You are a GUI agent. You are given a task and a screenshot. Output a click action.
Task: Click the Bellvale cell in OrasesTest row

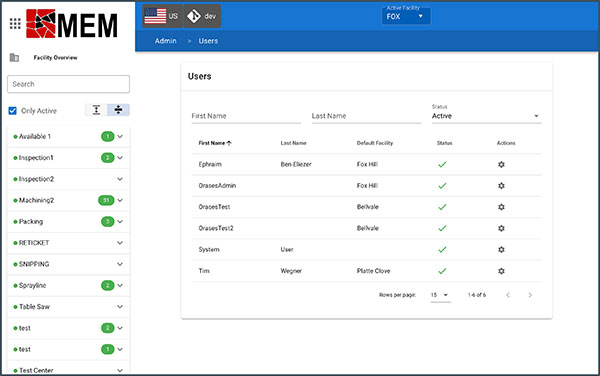point(368,207)
